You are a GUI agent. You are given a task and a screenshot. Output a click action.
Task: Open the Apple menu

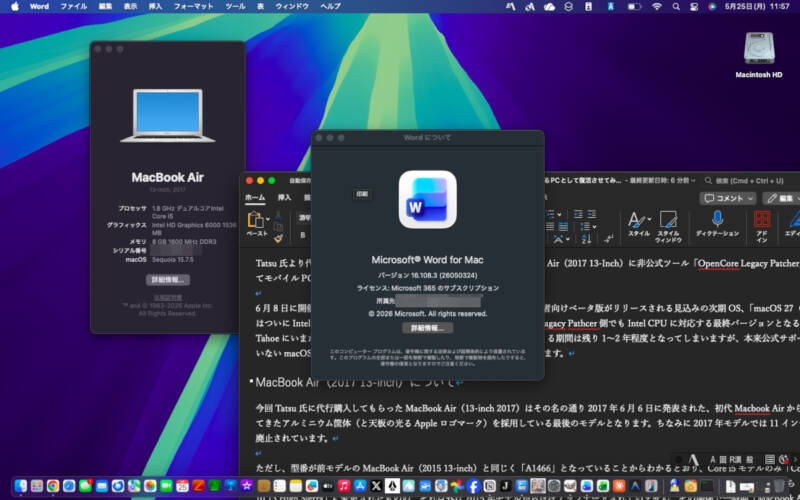tap(15, 7)
